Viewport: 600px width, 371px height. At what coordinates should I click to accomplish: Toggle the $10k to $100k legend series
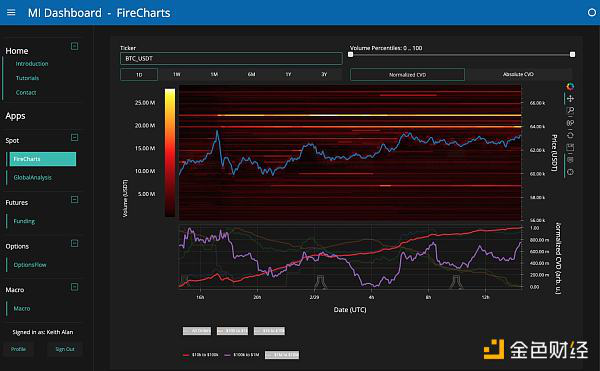coord(201,355)
